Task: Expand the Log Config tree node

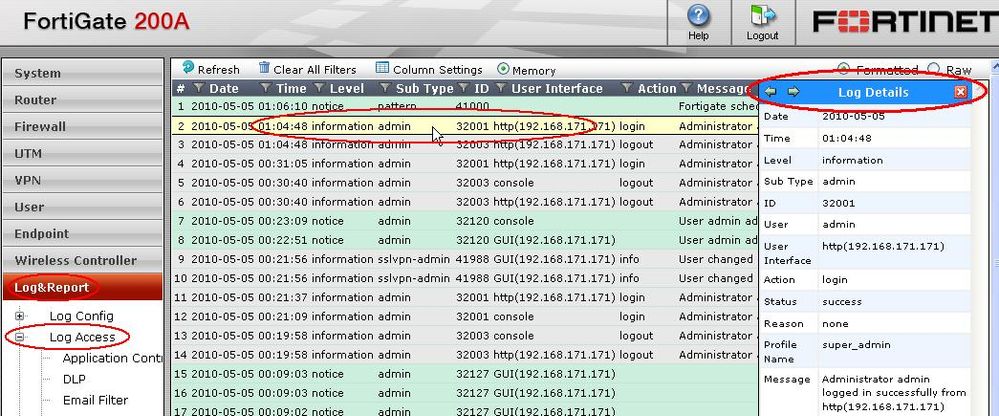Action: click(20, 316)
